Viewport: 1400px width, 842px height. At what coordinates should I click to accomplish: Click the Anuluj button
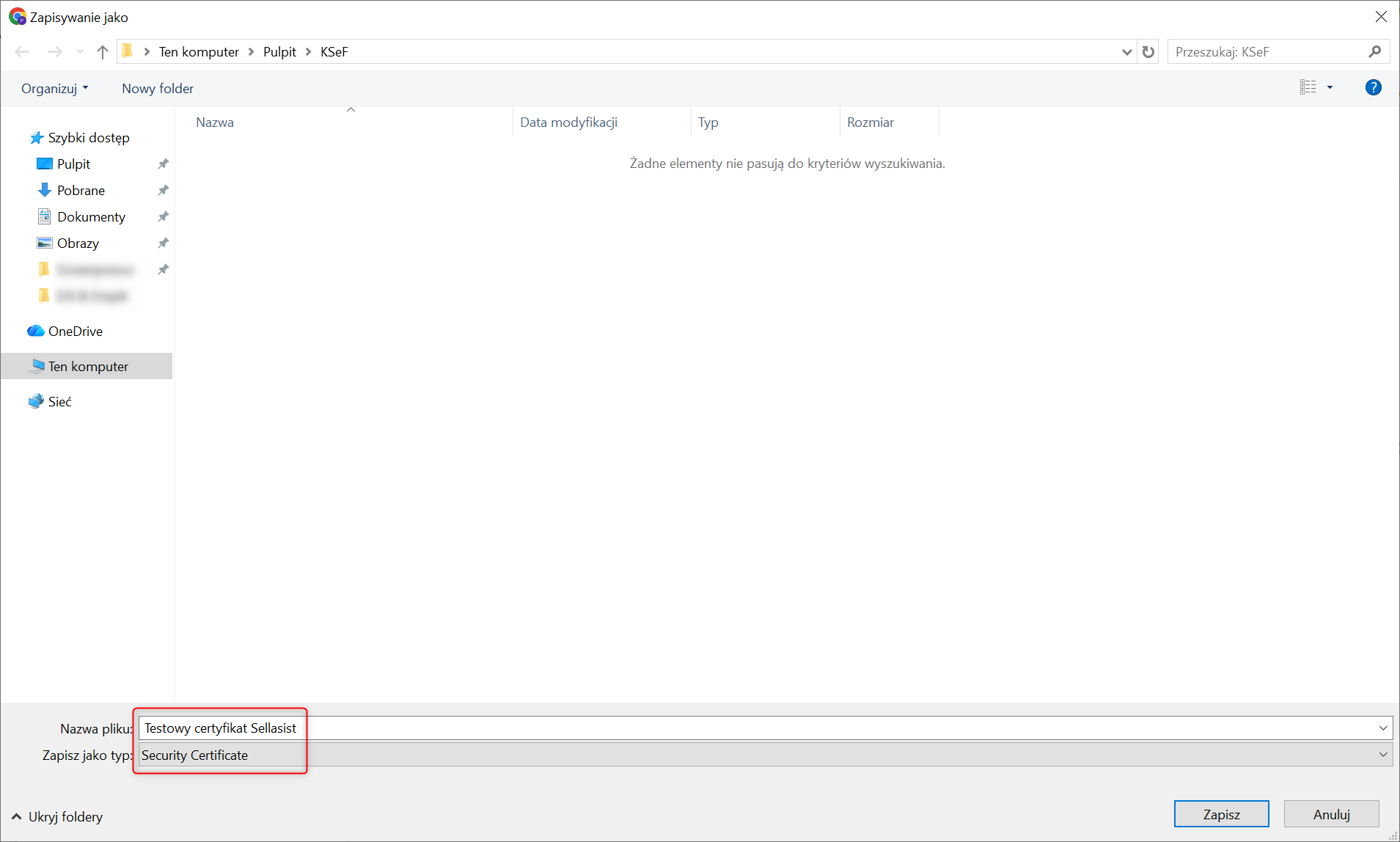(1331, 814)
